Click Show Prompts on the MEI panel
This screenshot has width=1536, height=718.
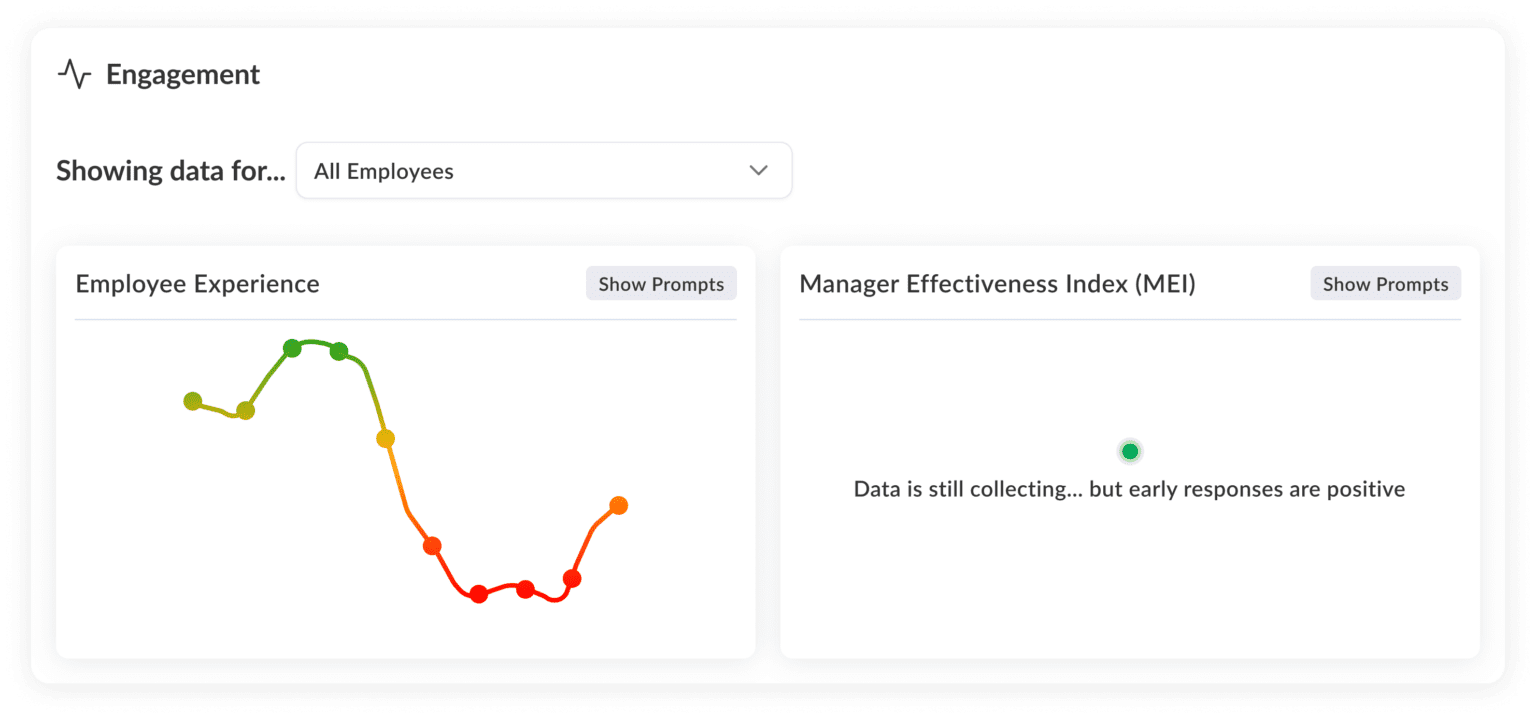1385,283
